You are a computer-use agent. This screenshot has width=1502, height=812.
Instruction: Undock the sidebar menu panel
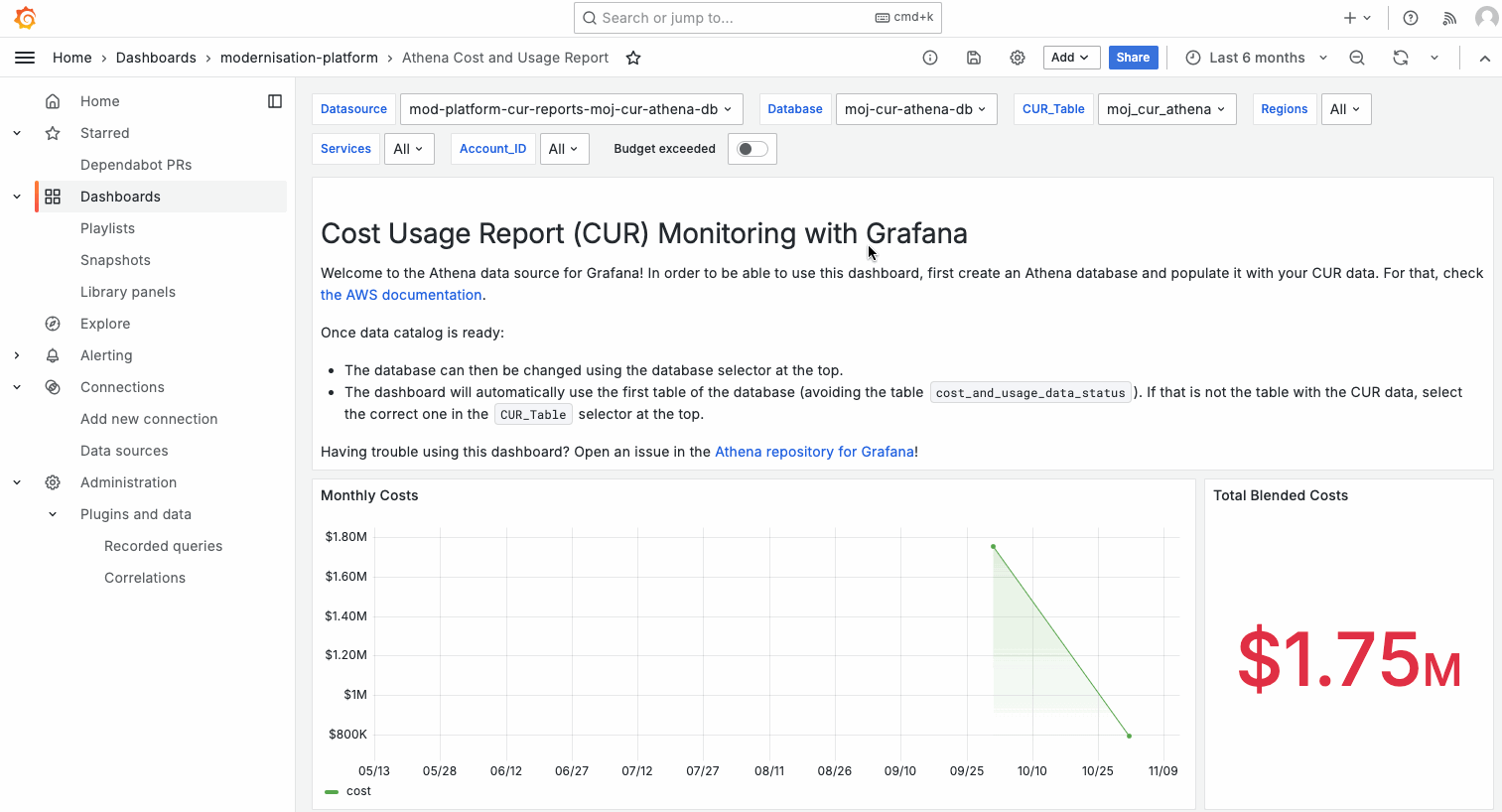(275, 101)
